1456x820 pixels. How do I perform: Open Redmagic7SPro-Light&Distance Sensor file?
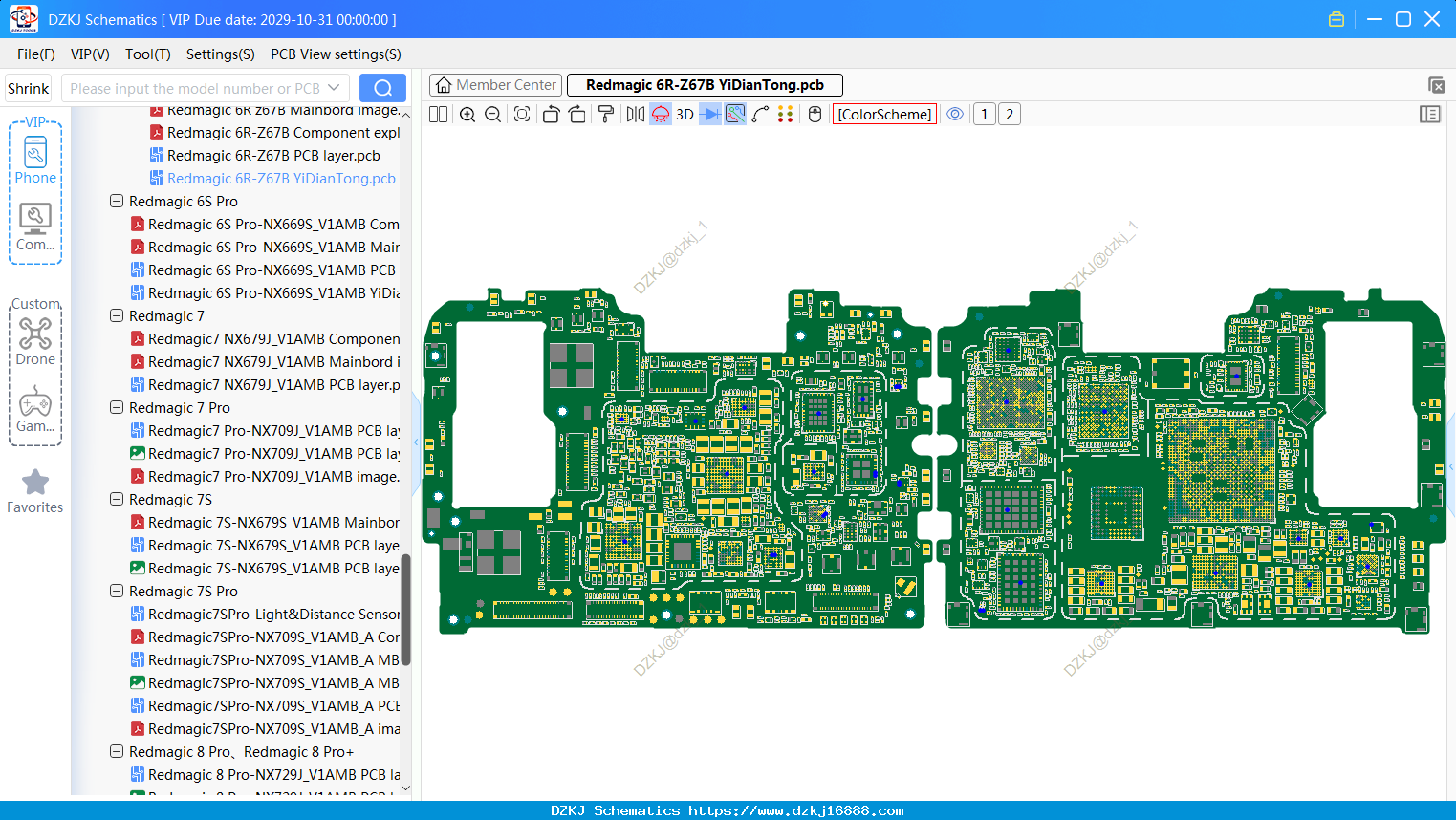[266, 615]
